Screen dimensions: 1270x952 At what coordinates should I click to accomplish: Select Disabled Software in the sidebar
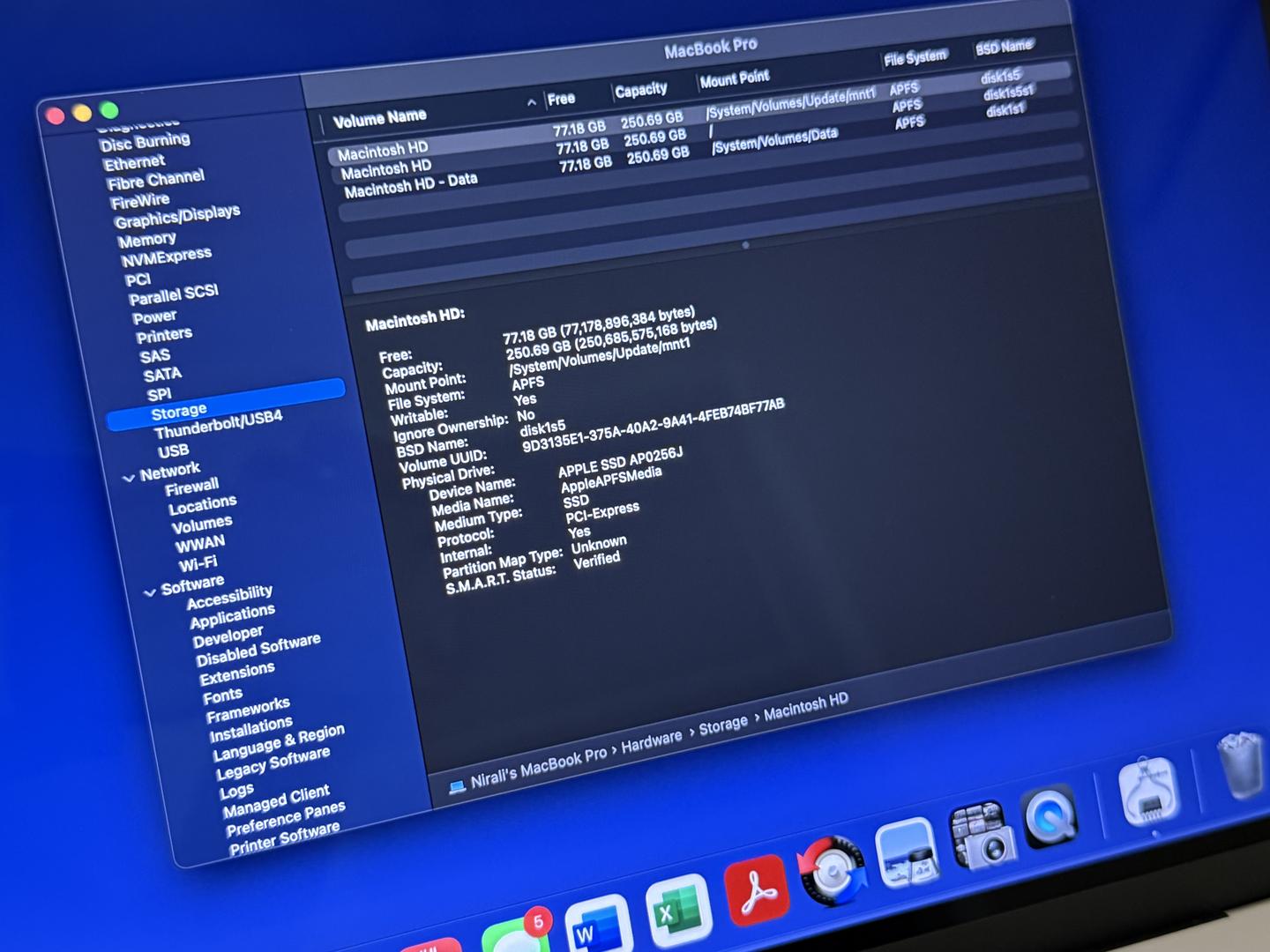tap(258, 652)
